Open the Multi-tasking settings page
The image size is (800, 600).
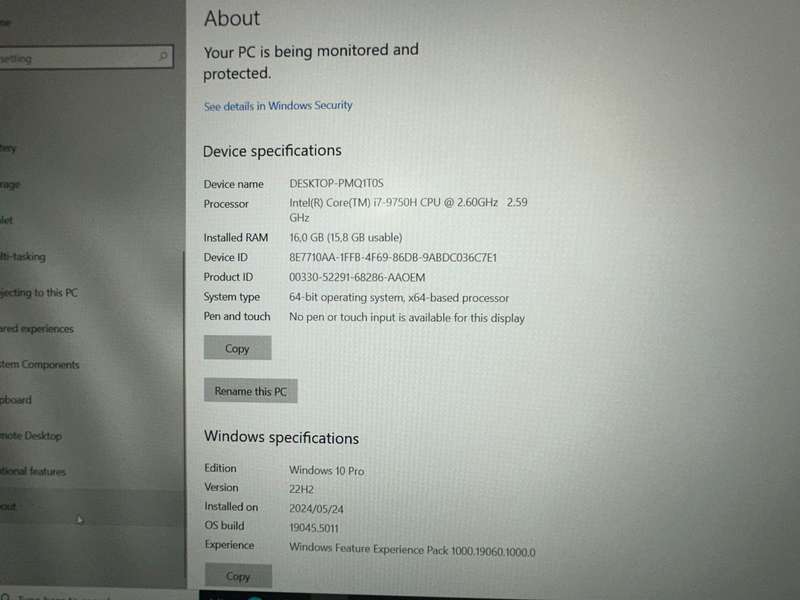[x=23, y=256]
